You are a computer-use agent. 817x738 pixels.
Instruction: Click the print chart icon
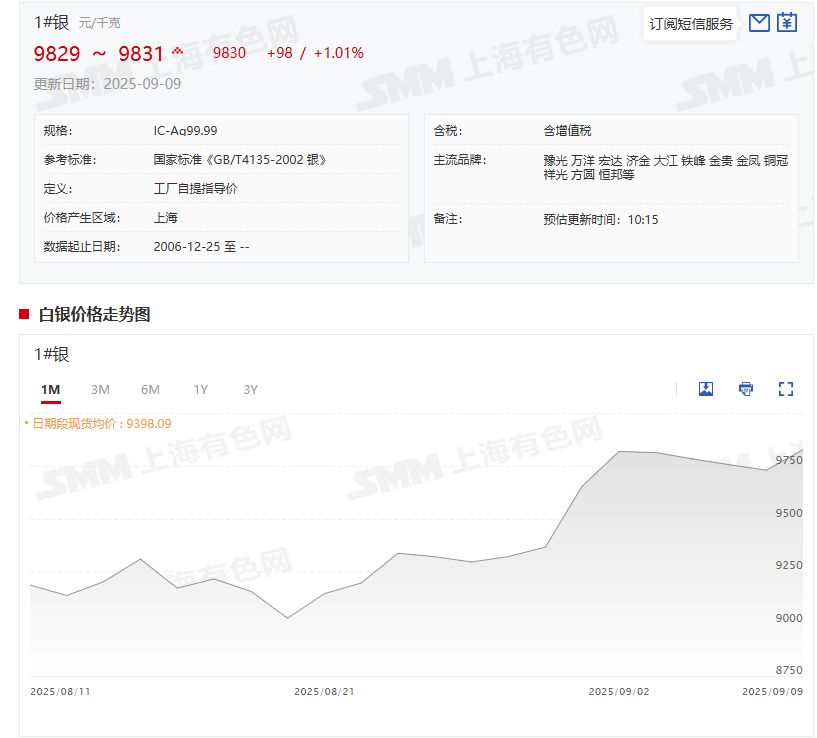pyautogui.click(x=746, y=389)
